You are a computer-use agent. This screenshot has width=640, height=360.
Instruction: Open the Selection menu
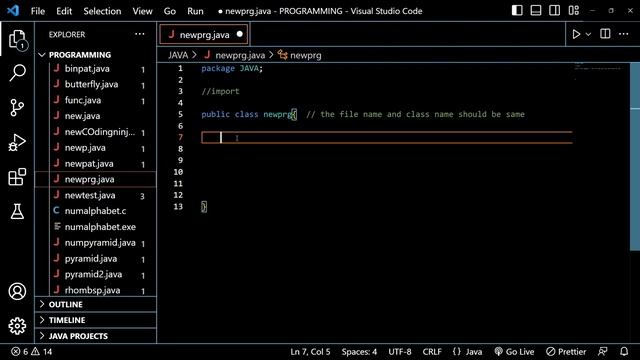coord(102,11)
